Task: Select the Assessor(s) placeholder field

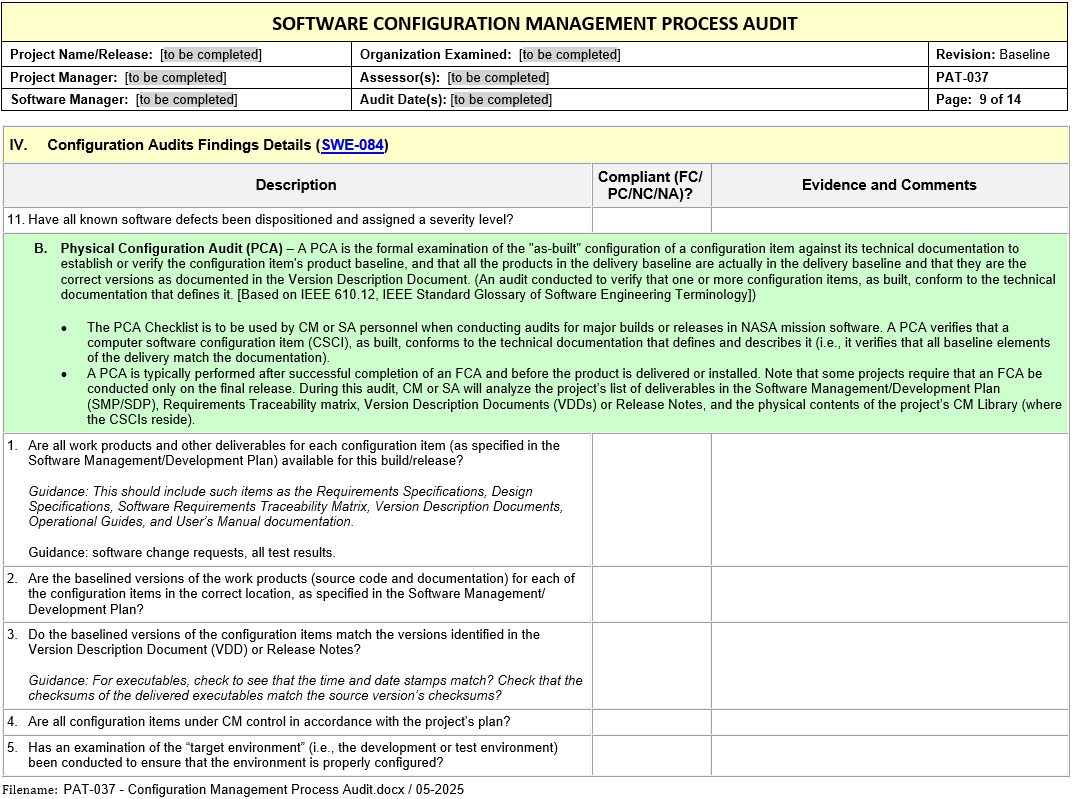Action: click(497, 77)
